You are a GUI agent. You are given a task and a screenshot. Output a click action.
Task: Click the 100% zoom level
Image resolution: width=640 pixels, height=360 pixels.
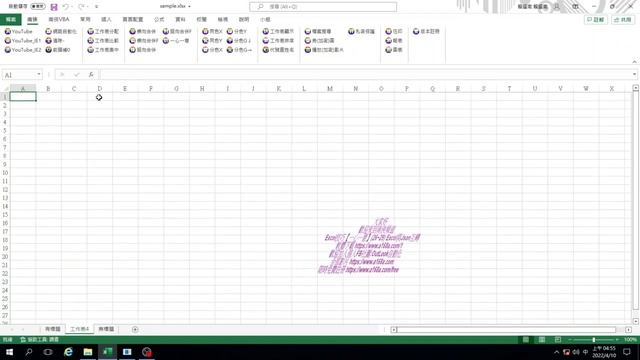tap(630, 340)
